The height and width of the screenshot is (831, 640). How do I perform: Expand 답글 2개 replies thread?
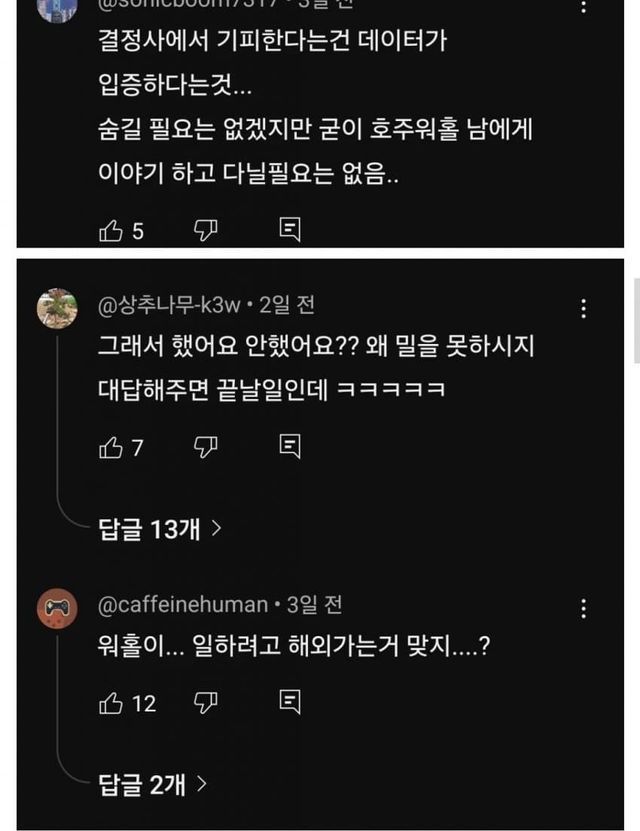tap(153, 785)
